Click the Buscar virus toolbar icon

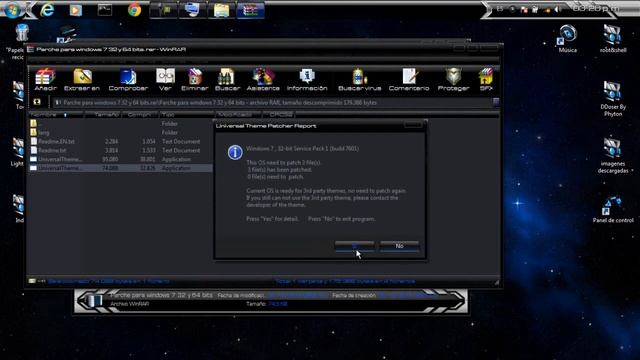point(359,80)
